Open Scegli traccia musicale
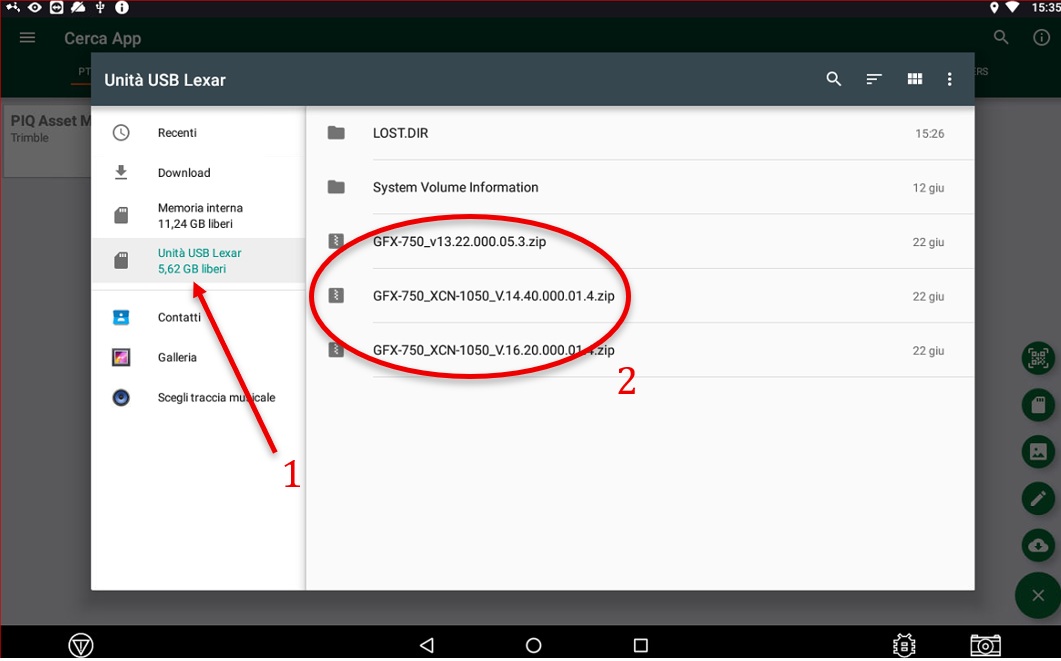Screen dimensions: 1061x661 198,397
